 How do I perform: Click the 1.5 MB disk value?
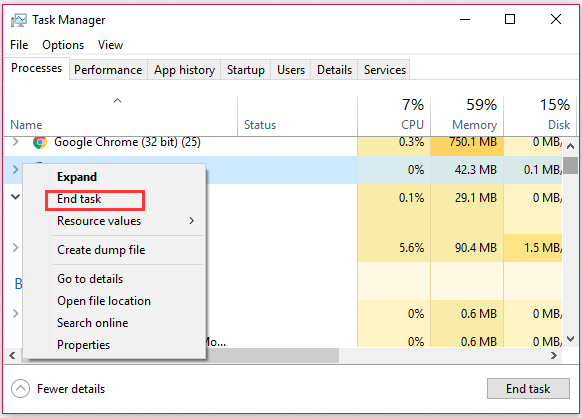(x=543, y=248)
